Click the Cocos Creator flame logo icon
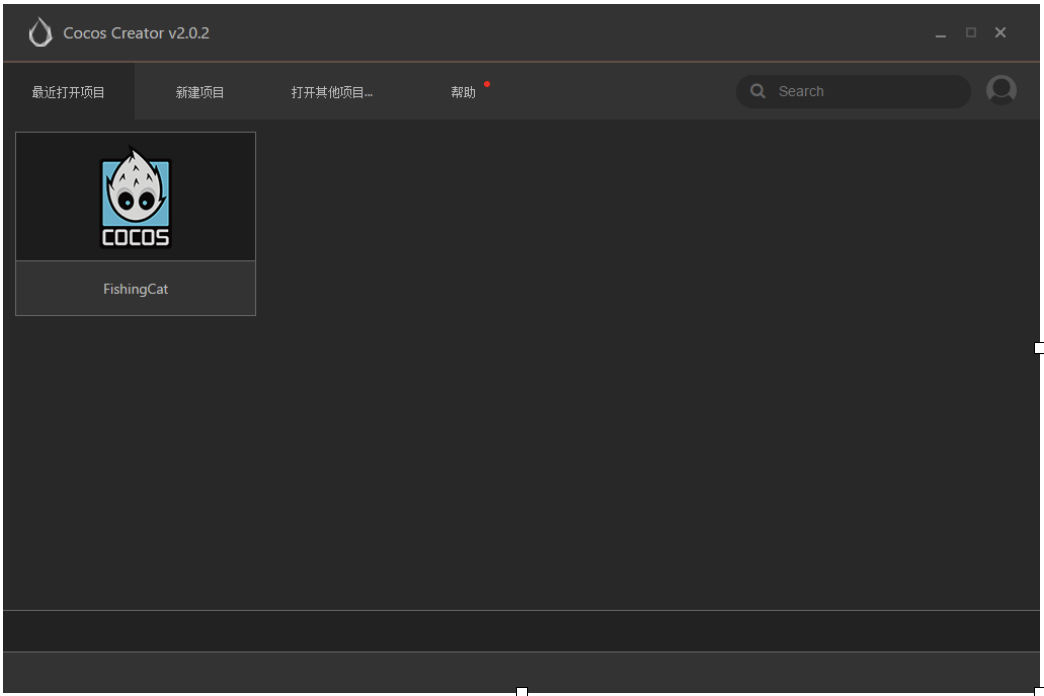 40,32
